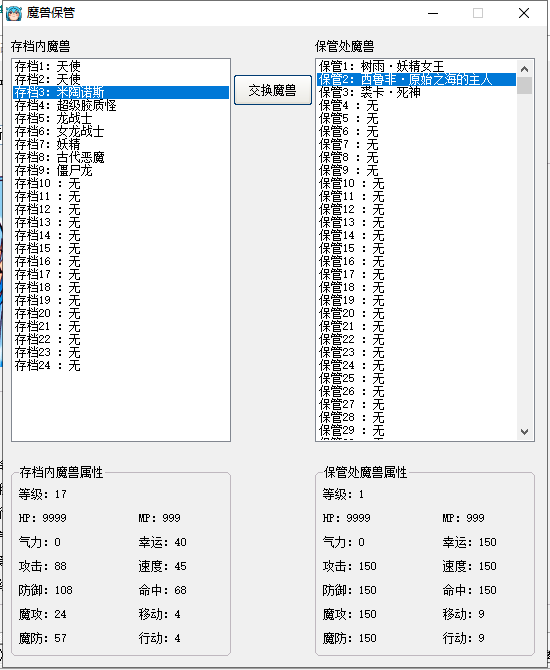Select empty slot 存档17
Image resolution: width=550 pixels, height=670 pixels.
click(x=121, y=275)
